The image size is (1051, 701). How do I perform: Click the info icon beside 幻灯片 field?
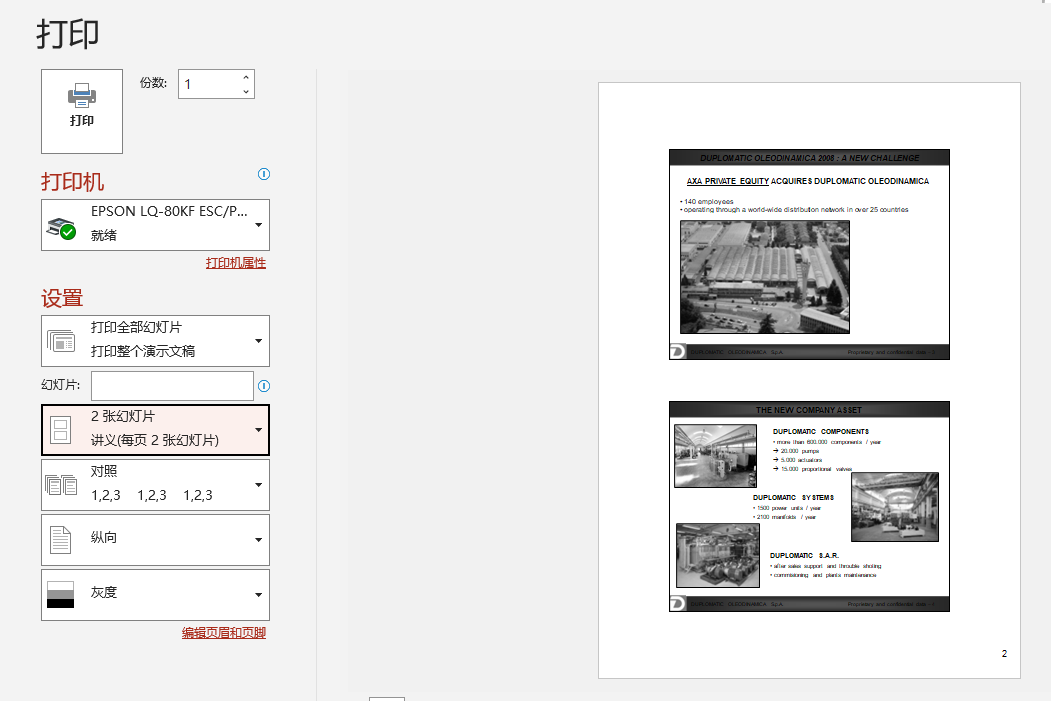pos(264,386)
